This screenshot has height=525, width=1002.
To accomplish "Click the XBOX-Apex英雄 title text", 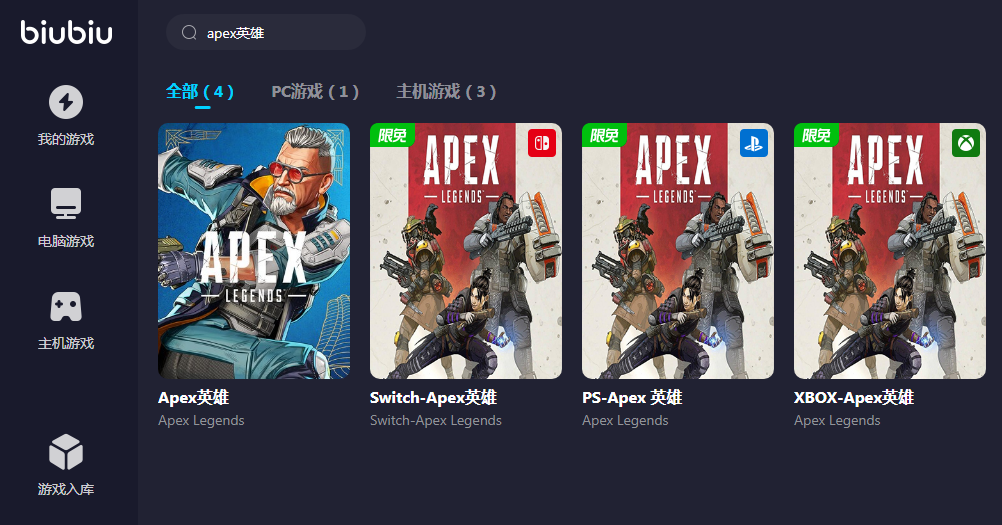I will 854,397.
